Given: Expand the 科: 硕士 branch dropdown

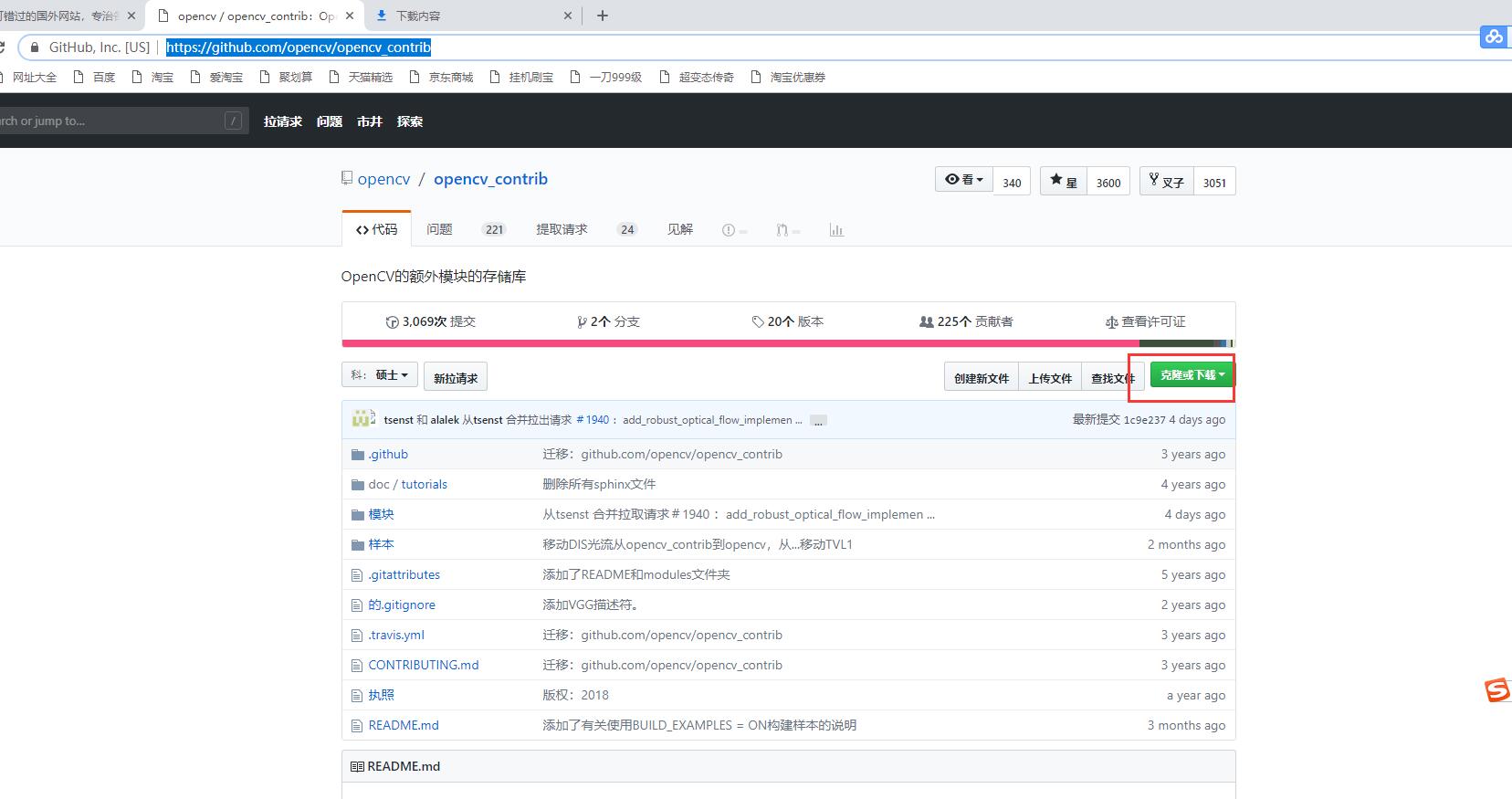Looking at the screenshot, I should [x=380, y=375].
